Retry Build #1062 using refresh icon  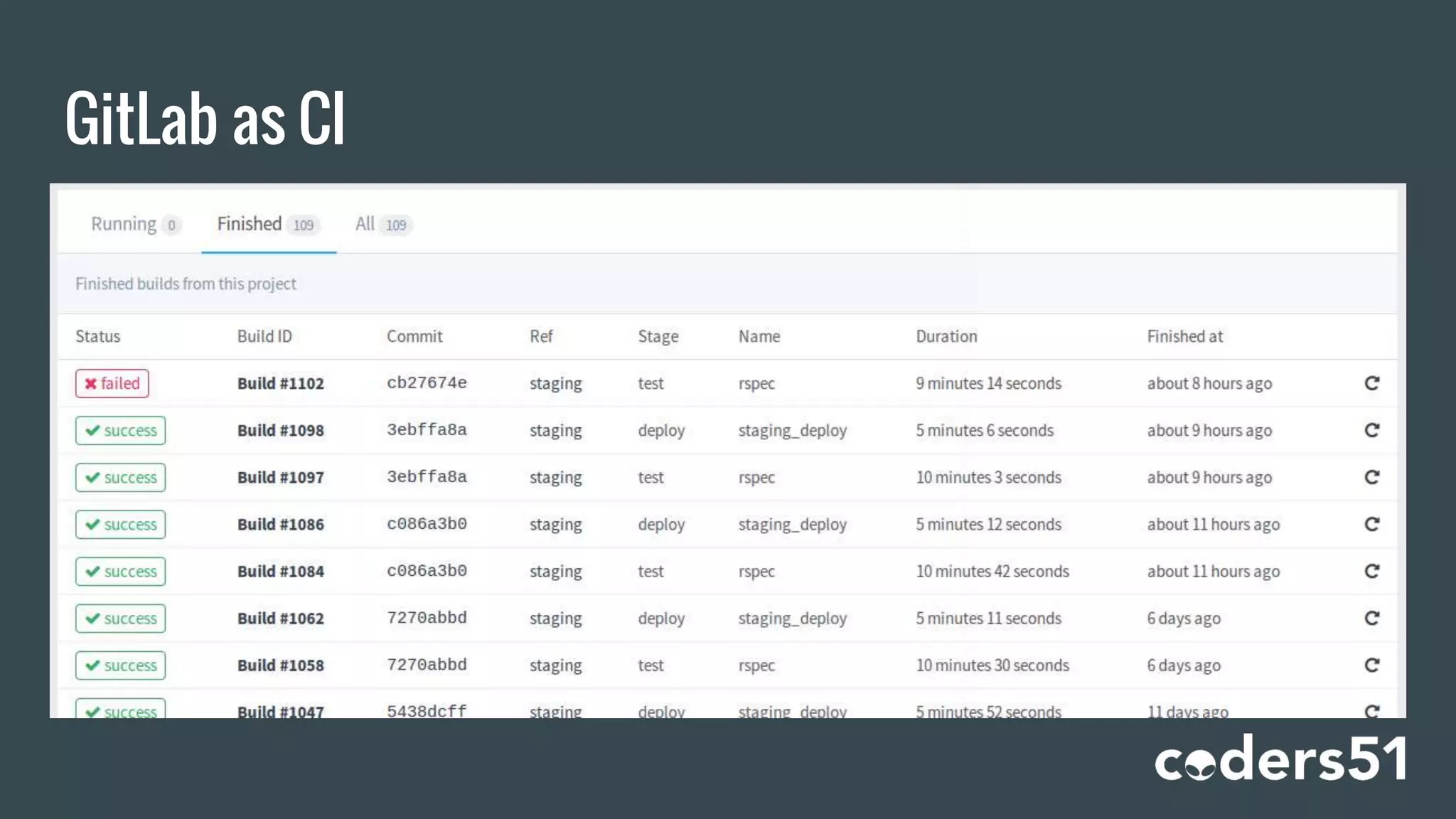(x=1371, y=618)
